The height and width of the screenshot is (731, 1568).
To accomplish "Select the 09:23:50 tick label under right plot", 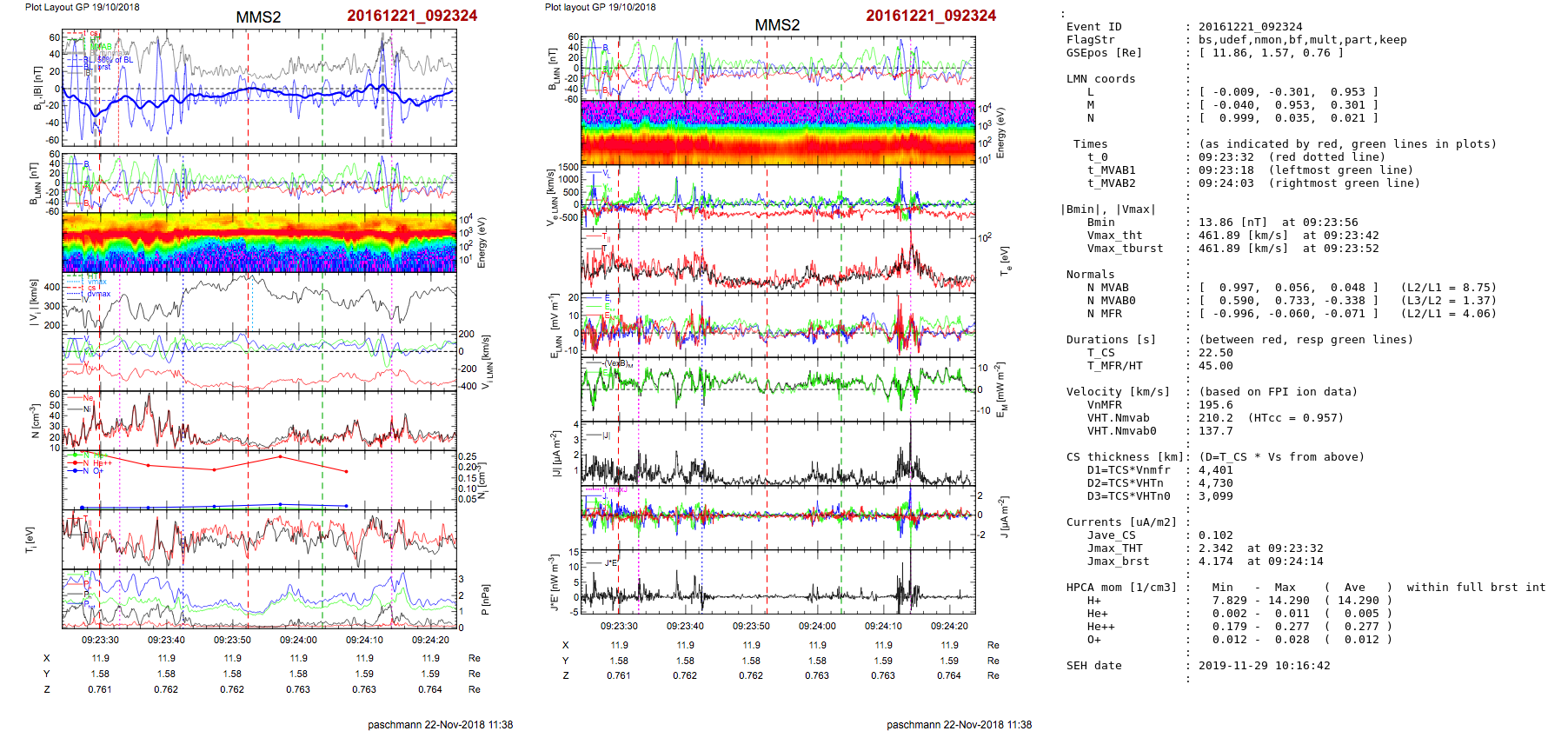I will coord(751,626).
